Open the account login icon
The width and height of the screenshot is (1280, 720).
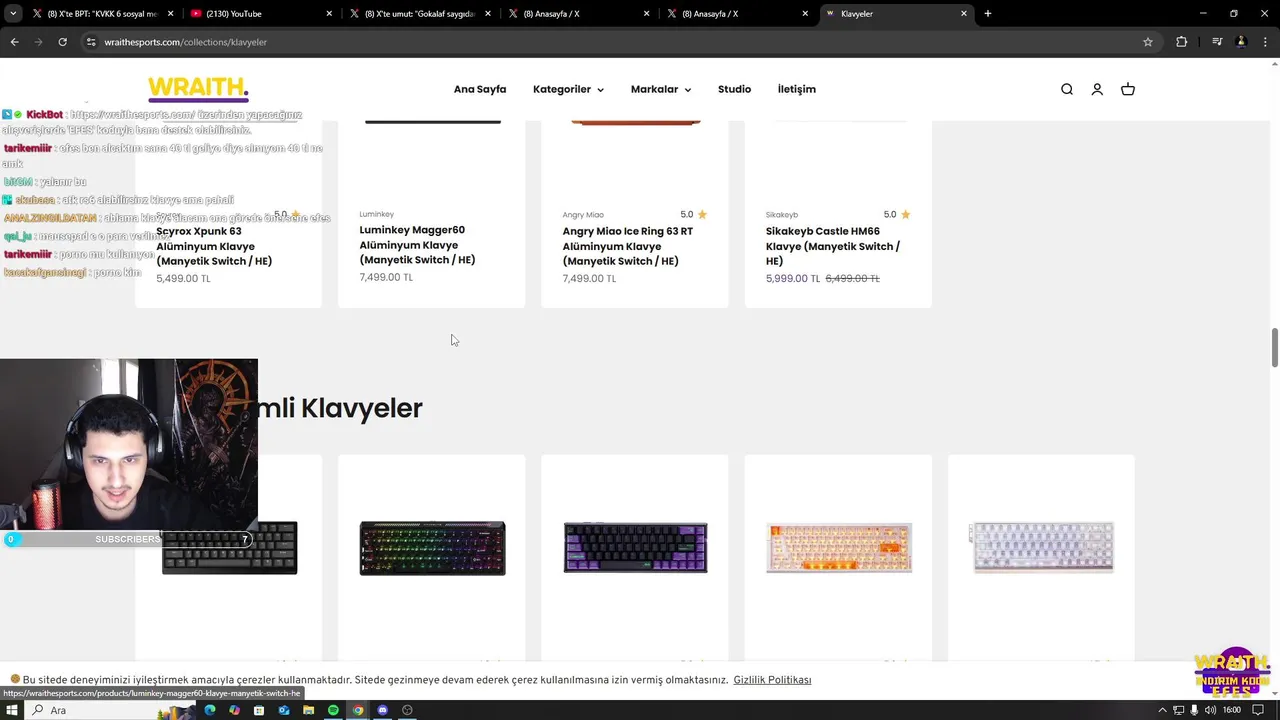coord(1097,89)
